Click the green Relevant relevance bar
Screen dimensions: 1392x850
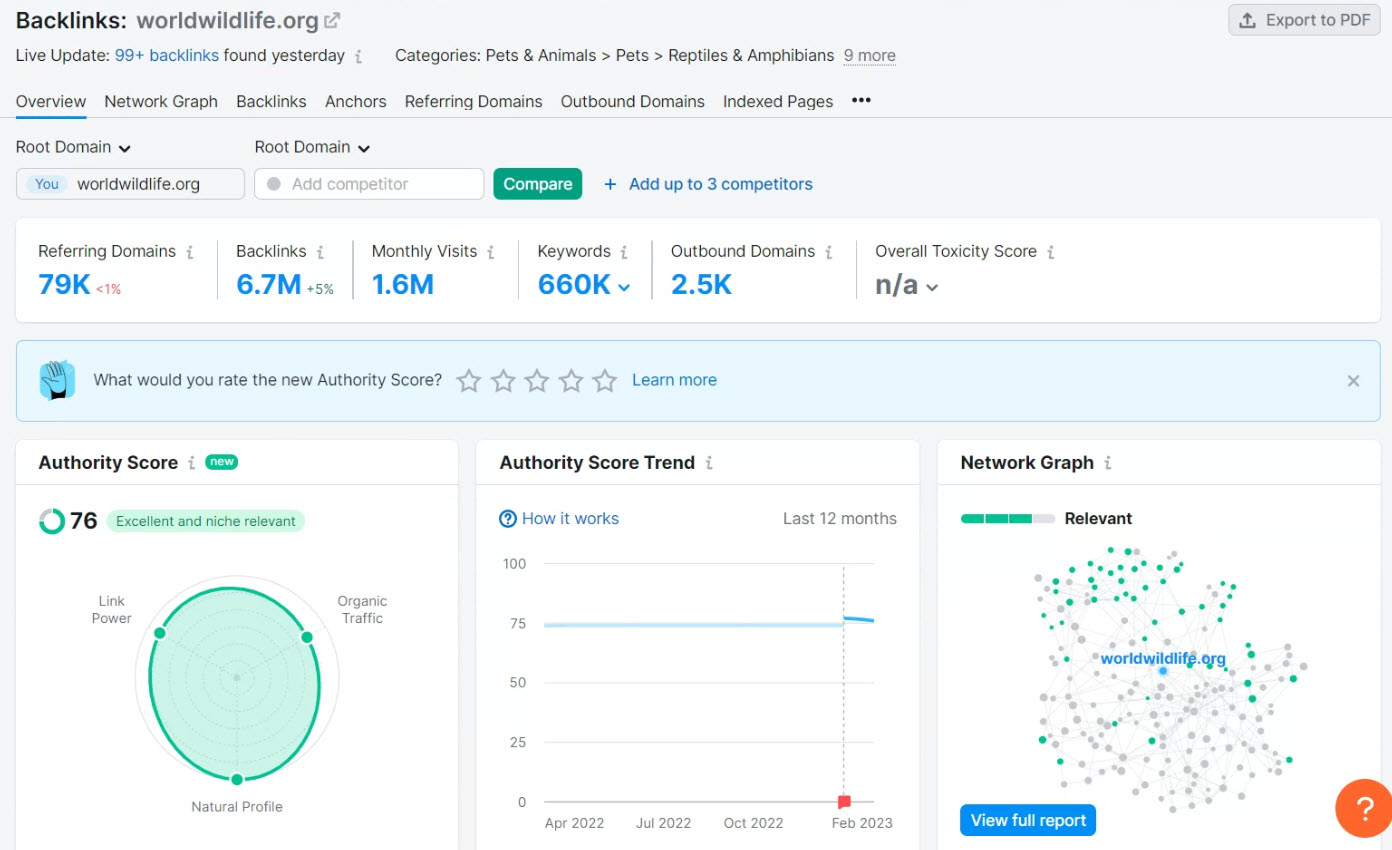(1007, 519)
